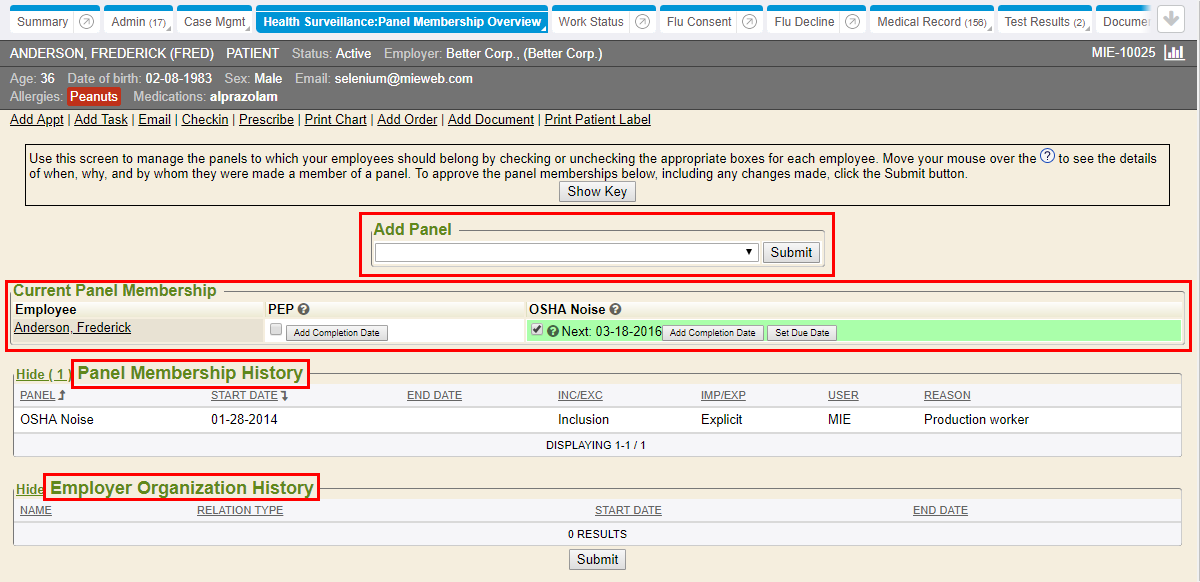Click the pop-out arrow icon beside Flu Decline tab
This screenshot has height=582, width=1200.
point(852,22)
